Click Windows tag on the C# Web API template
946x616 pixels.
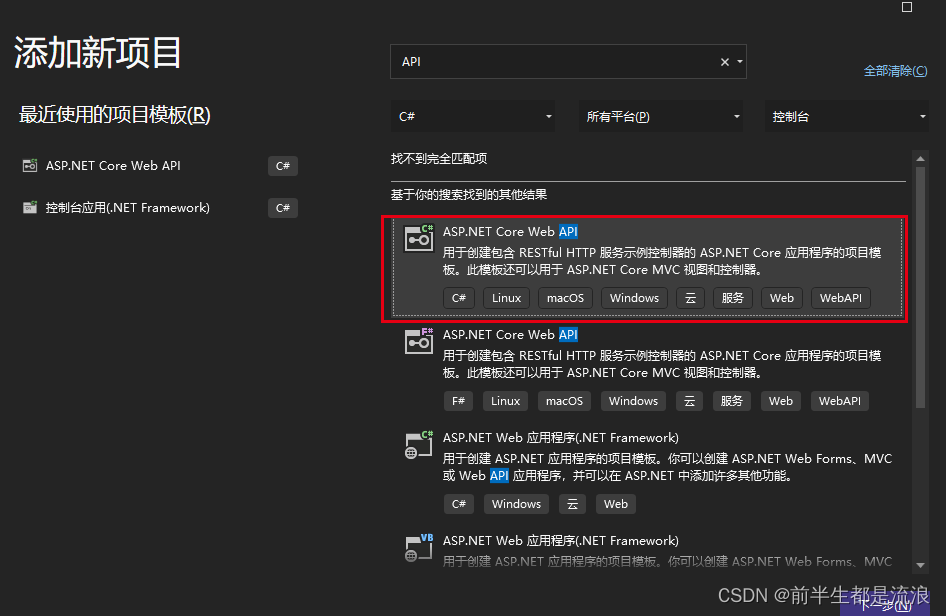634,298
